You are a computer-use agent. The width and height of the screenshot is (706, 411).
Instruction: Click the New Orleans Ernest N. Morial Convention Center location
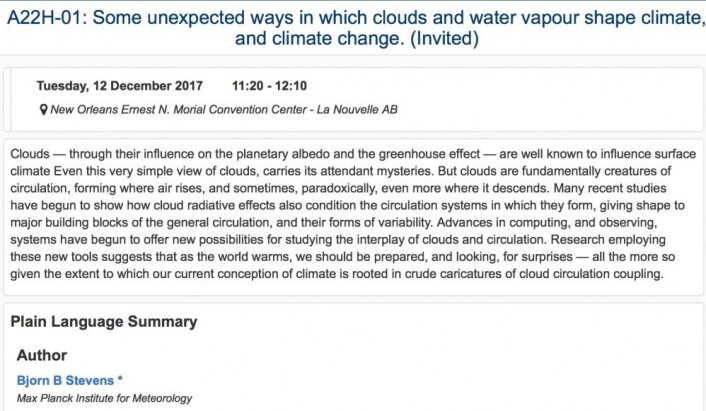[x=178, y=109]
